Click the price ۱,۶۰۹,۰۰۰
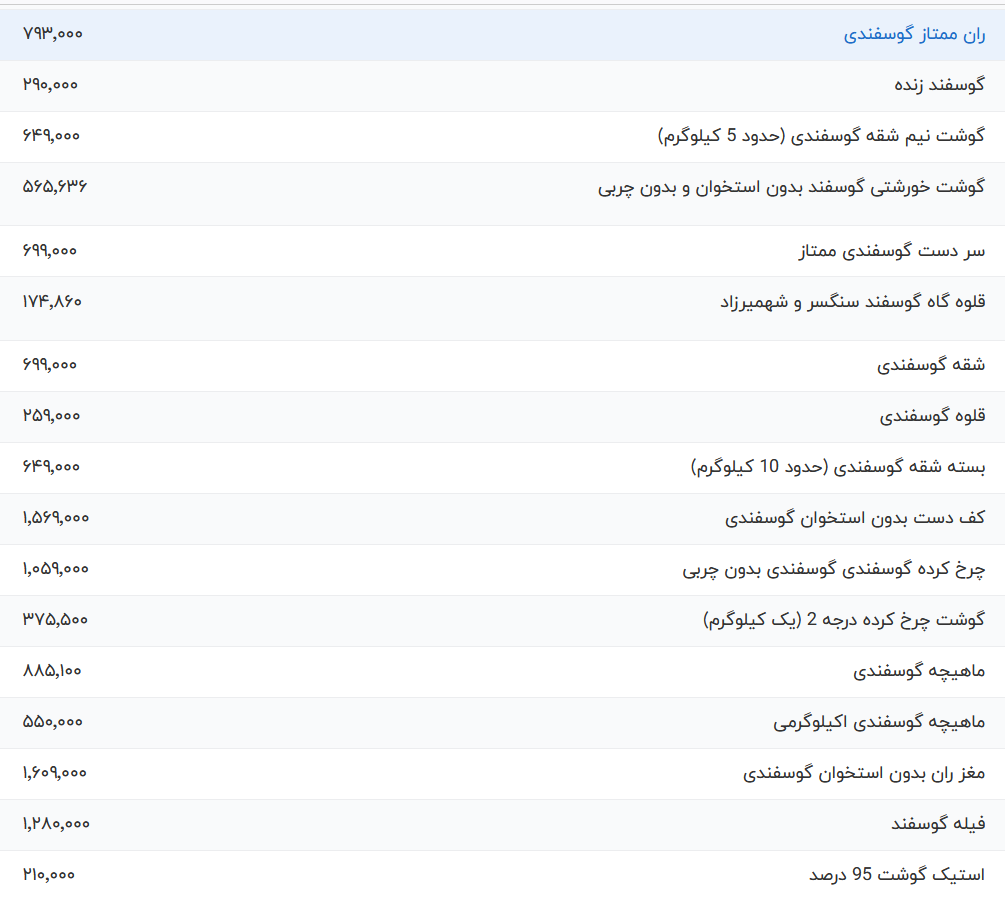 point(54,773)
